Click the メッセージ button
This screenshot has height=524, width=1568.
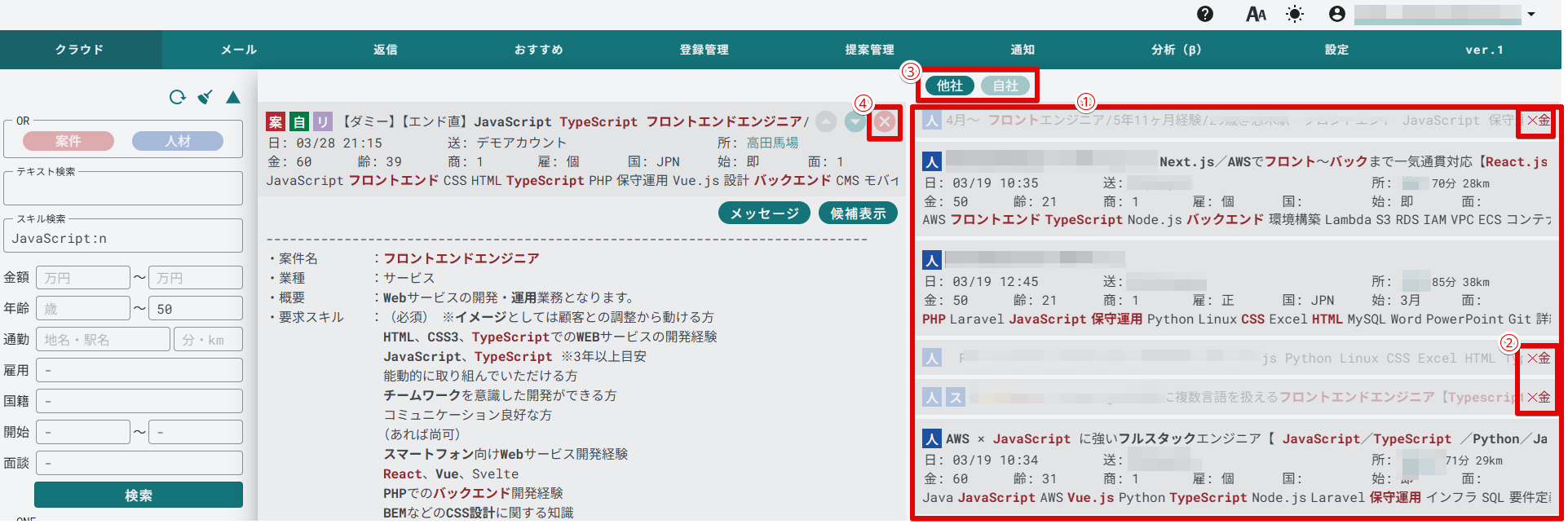pos(764,214)
